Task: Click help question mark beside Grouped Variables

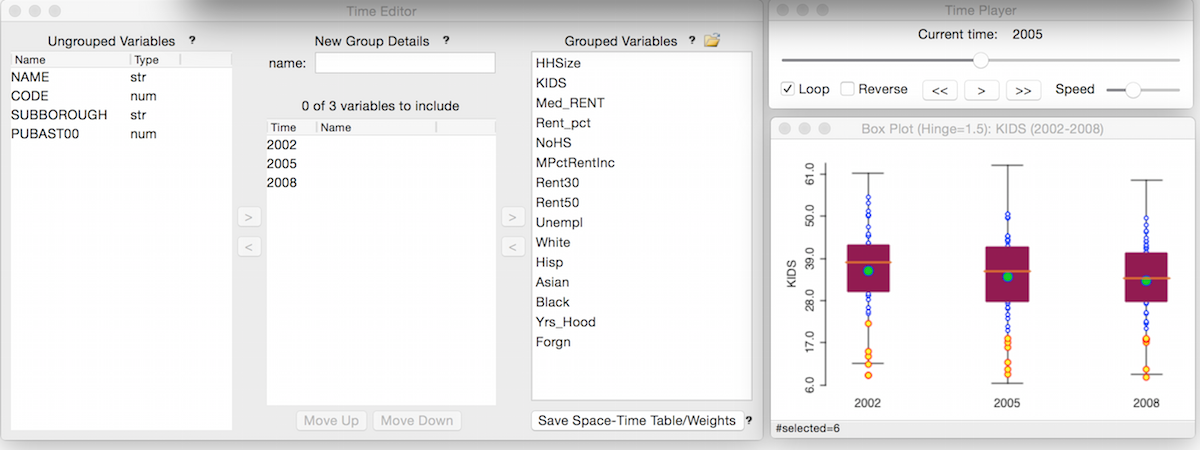Action: 692,41
